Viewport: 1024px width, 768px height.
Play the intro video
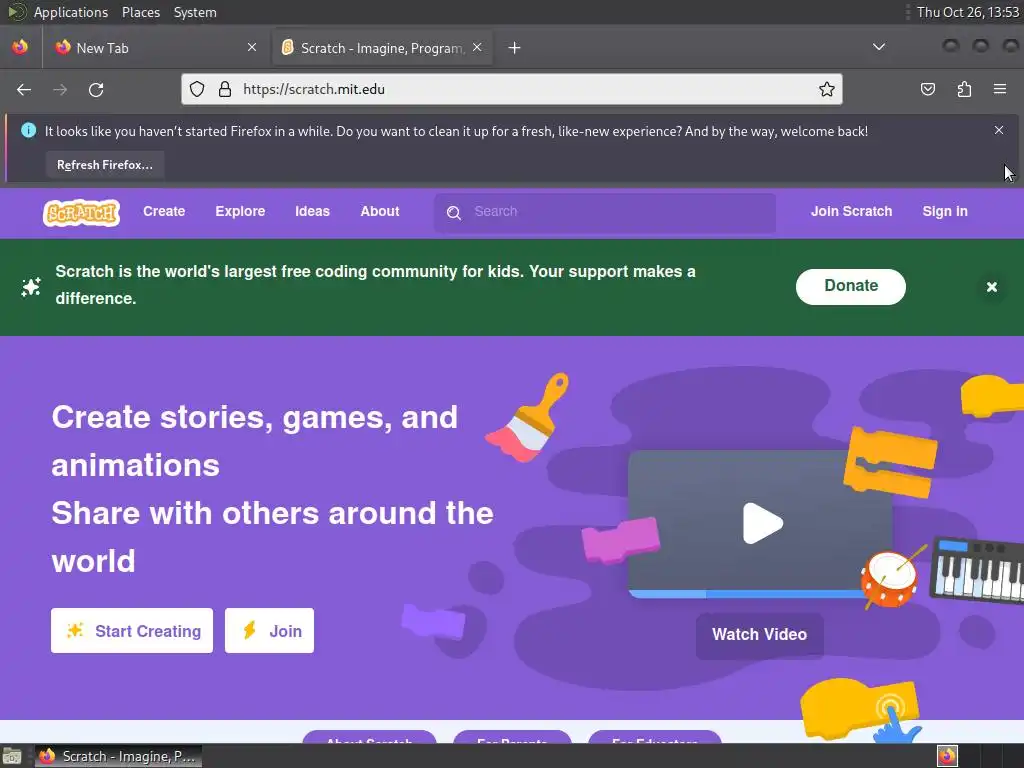coord(761,523)
